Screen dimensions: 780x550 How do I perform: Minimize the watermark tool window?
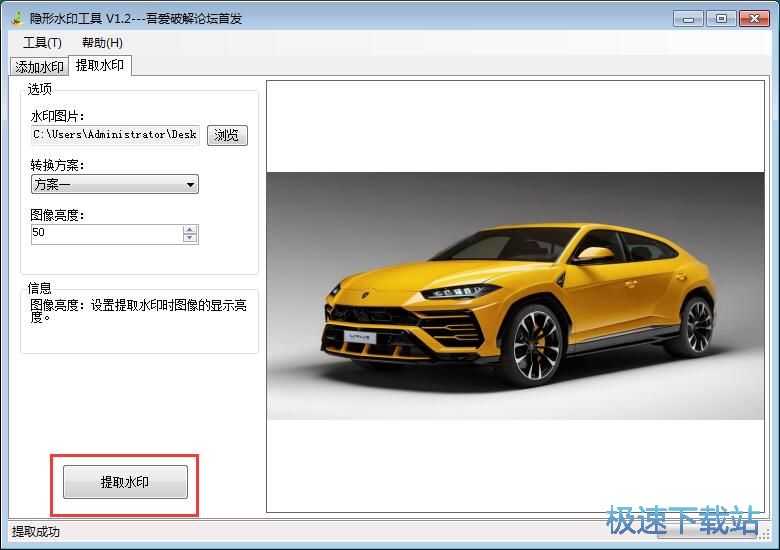[x=688, y=19]
